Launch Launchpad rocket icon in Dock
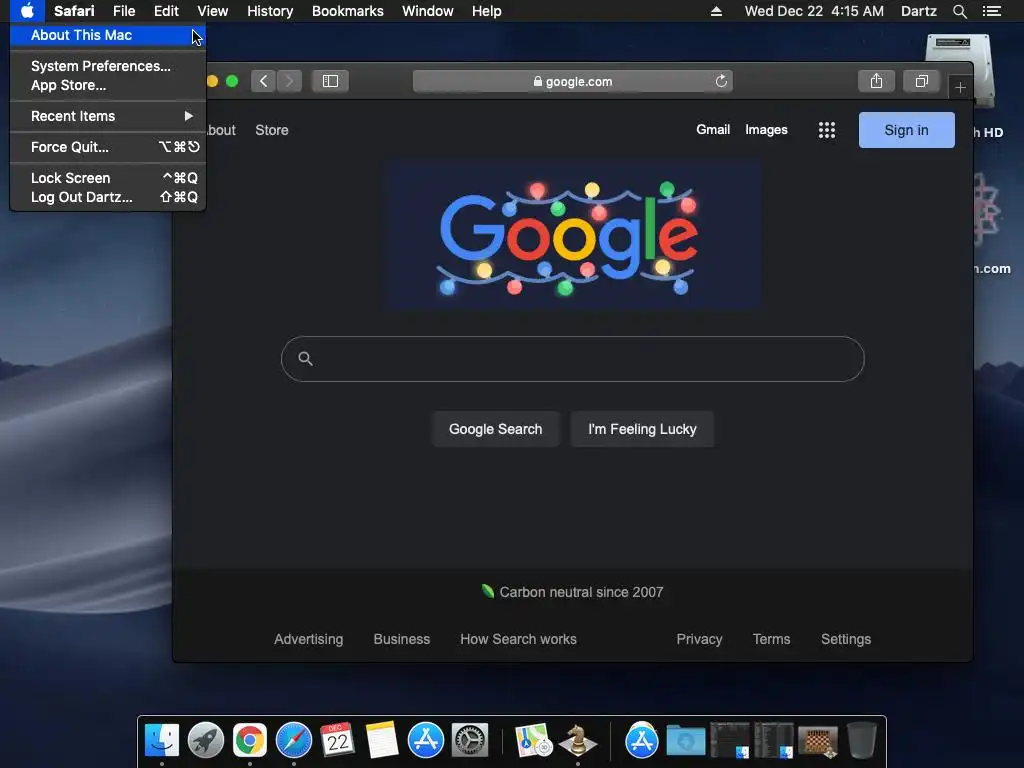Image resolution: width=1024 pixels, height=768 pixels. [x=206, y=741]
